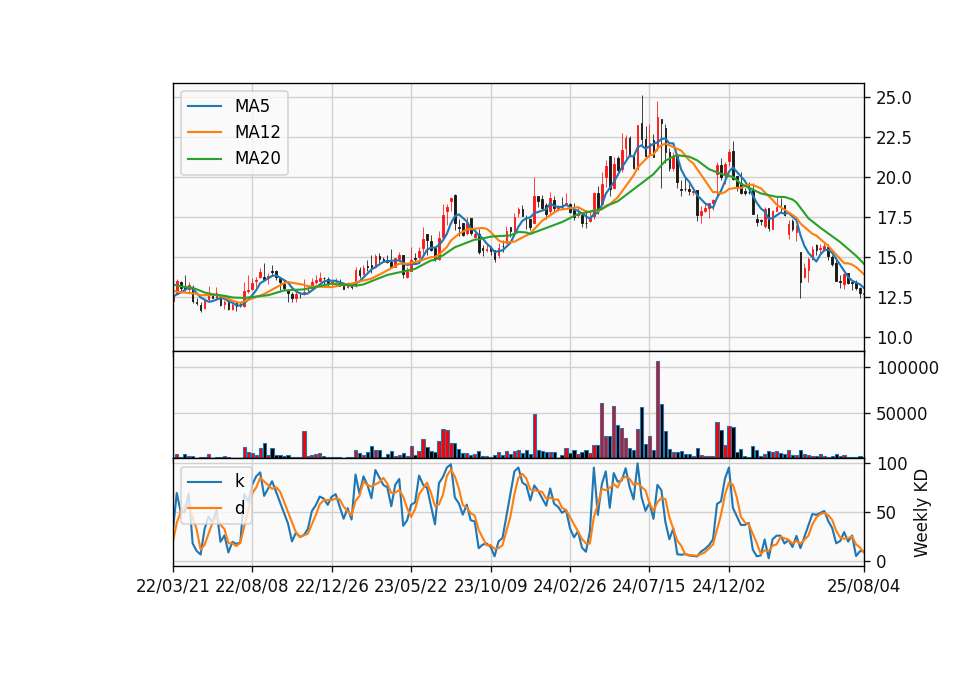The width and height of the screenshot is (960, 690).
Task: Click the tallest volume bar near 100000
Action: tap(658, 410)
